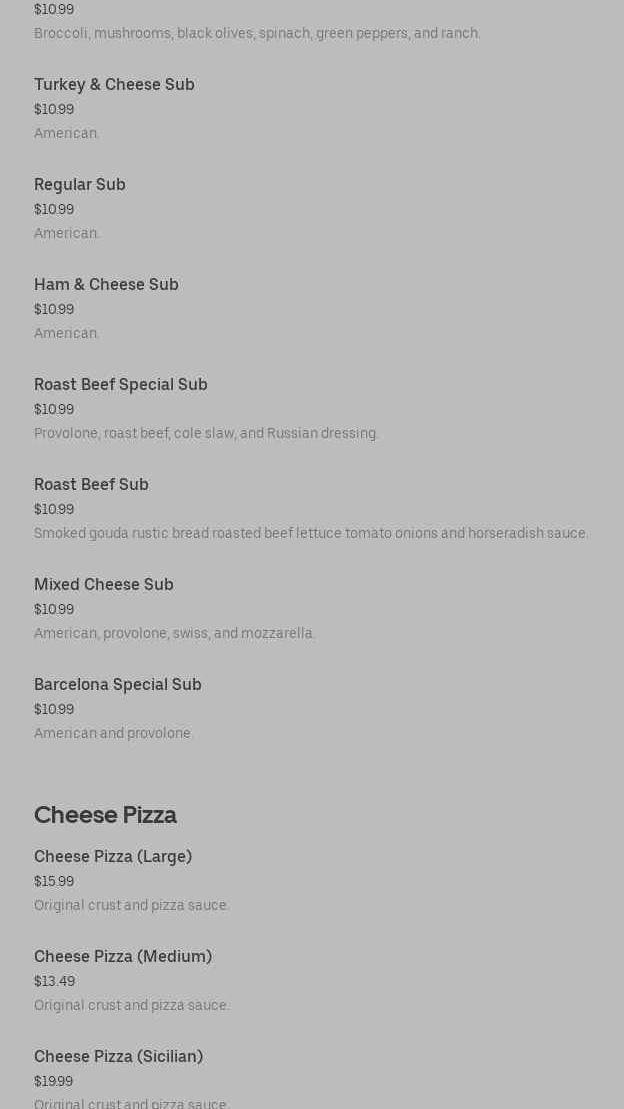Viewport: 624px width, 1109px height.
Task: Click Barcelona Special's American and provolone text
Action: (113, 734)
